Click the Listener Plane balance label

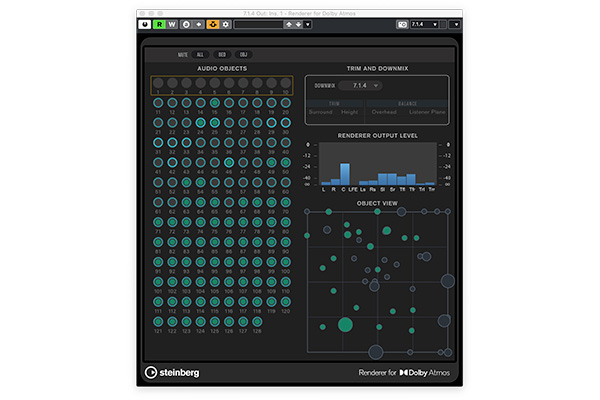coord(427,112)
